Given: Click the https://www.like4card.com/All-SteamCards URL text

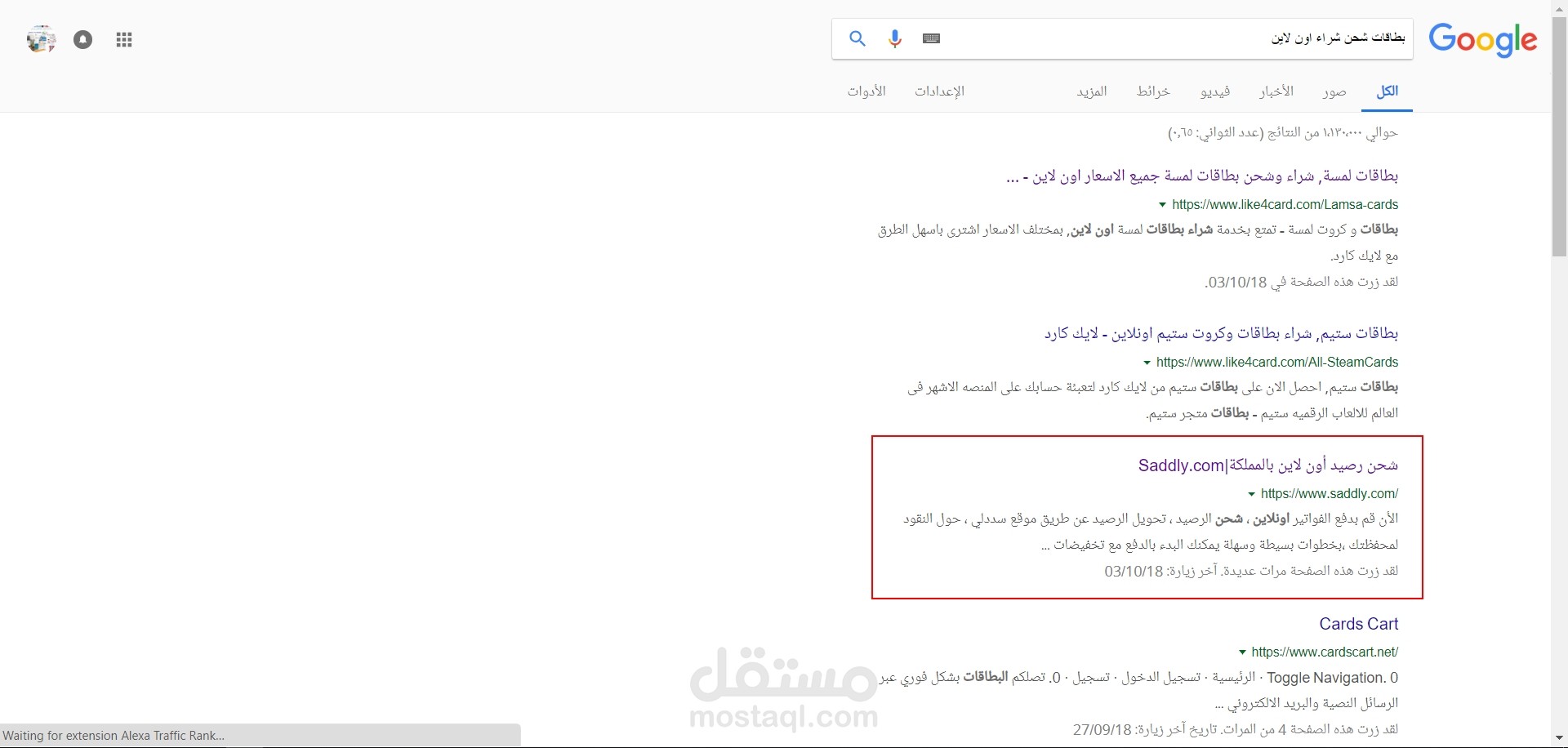Looking at the screenshot, I should [x=1277, y=362].
